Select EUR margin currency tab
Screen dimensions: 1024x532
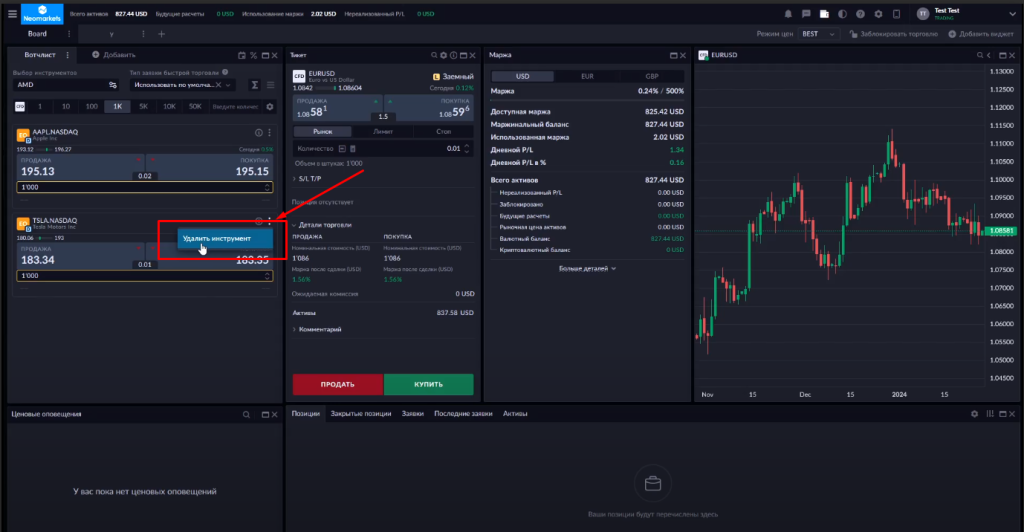[587, 76]
